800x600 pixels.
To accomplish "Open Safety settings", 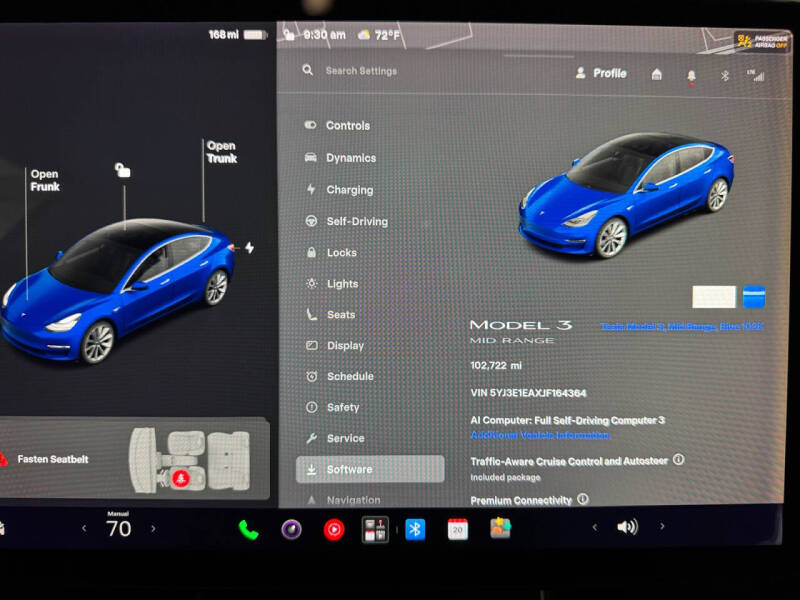I will click(333, 407).
